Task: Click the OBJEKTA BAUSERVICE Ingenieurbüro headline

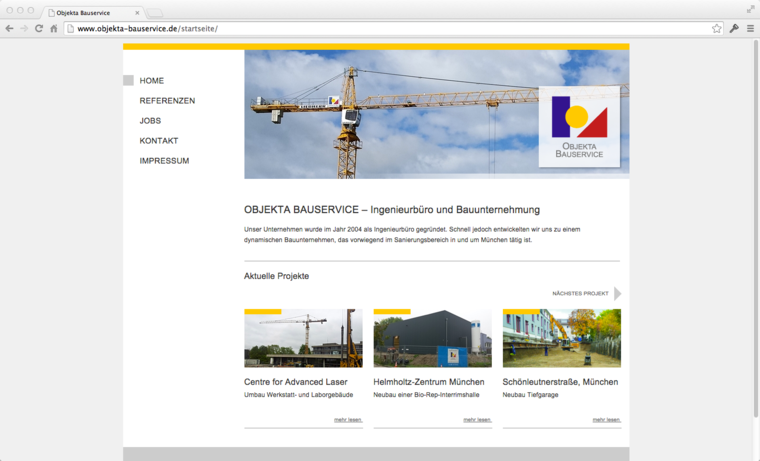Action: pos(392,210)
